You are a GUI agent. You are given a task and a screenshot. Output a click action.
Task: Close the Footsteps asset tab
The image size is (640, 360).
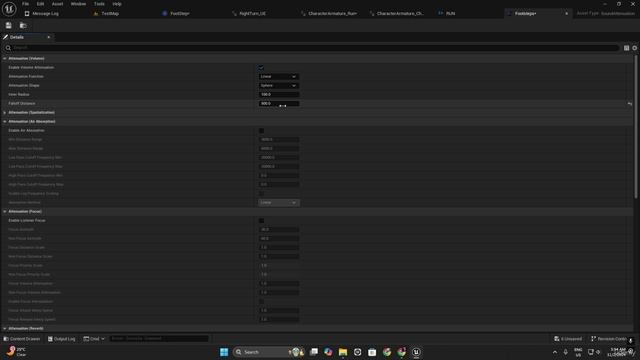567,13
